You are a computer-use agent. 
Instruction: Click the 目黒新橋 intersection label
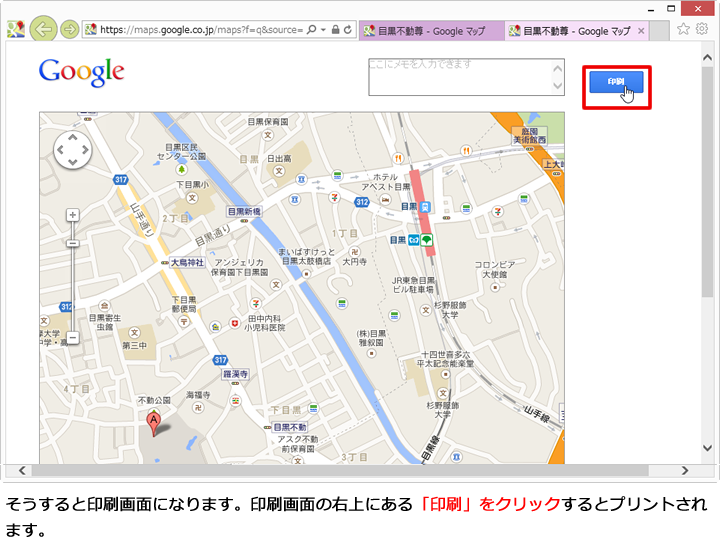click(244, 212)
